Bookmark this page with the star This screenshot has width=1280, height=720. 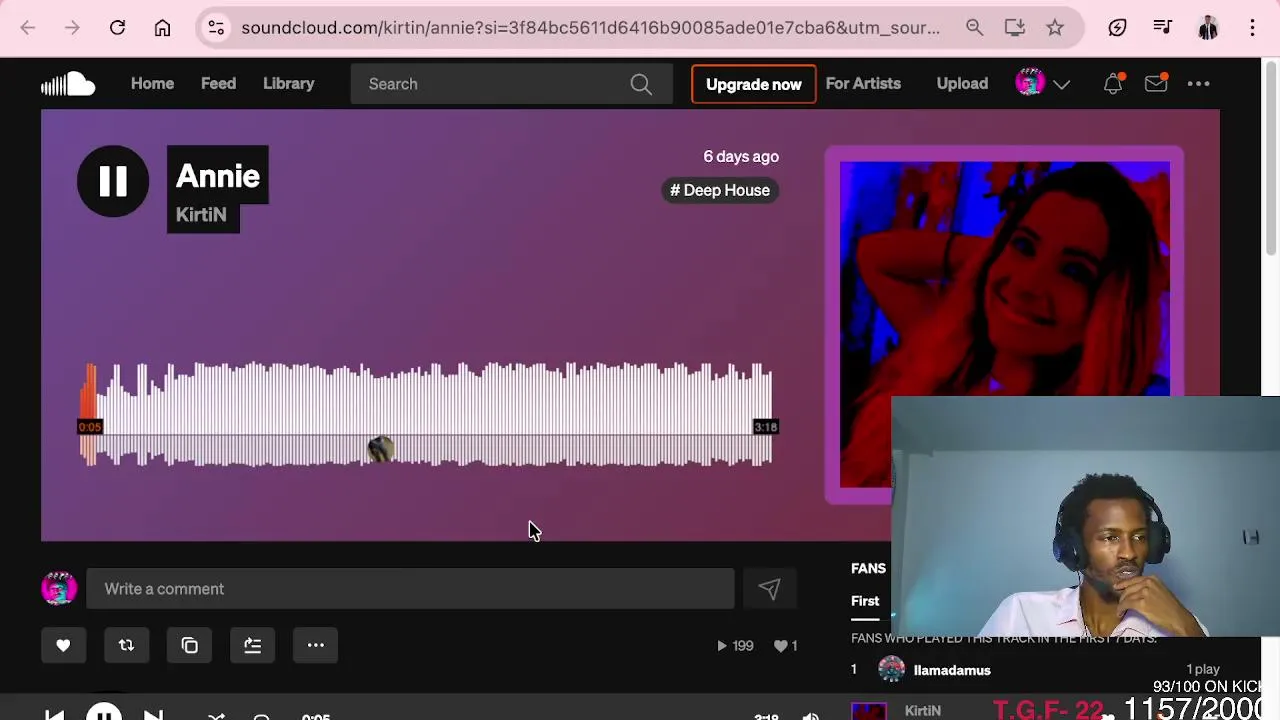point(1055,28)
